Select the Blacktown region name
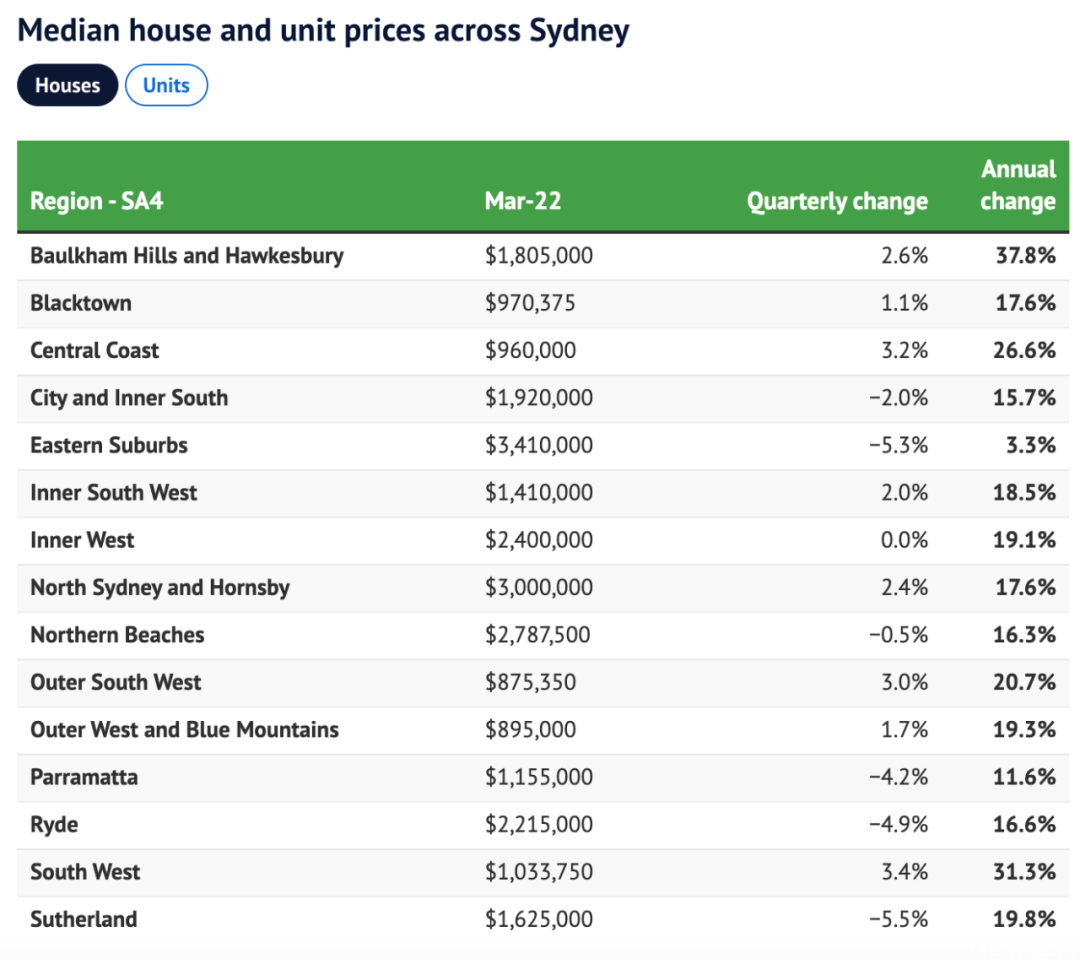This screenshot has width=1080, height=959. click(x=81, y=303)
